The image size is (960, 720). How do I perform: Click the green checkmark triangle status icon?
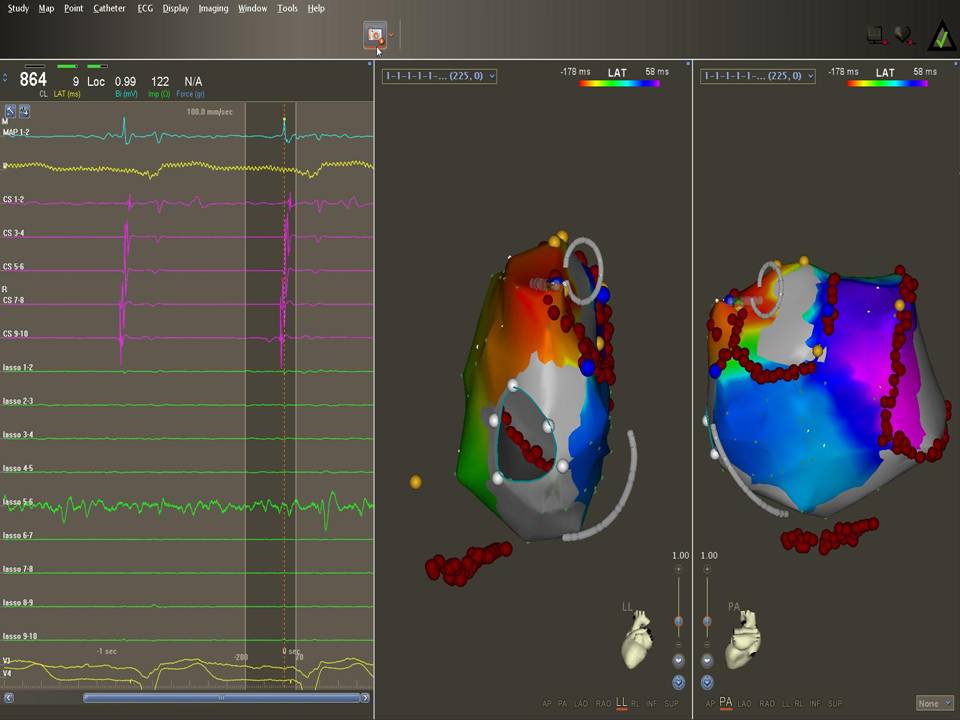940,35
